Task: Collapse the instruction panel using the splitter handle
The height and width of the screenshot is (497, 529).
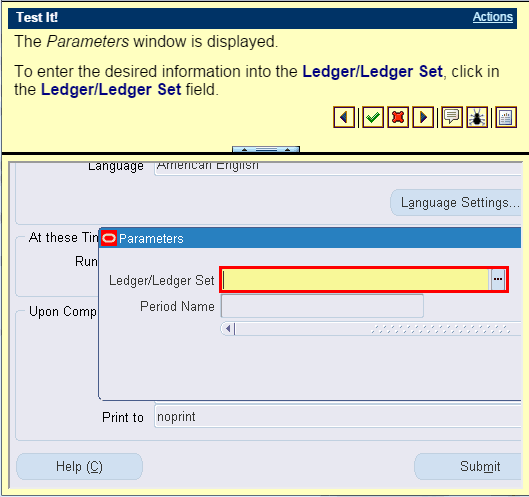Action: [x=266, y=149]
